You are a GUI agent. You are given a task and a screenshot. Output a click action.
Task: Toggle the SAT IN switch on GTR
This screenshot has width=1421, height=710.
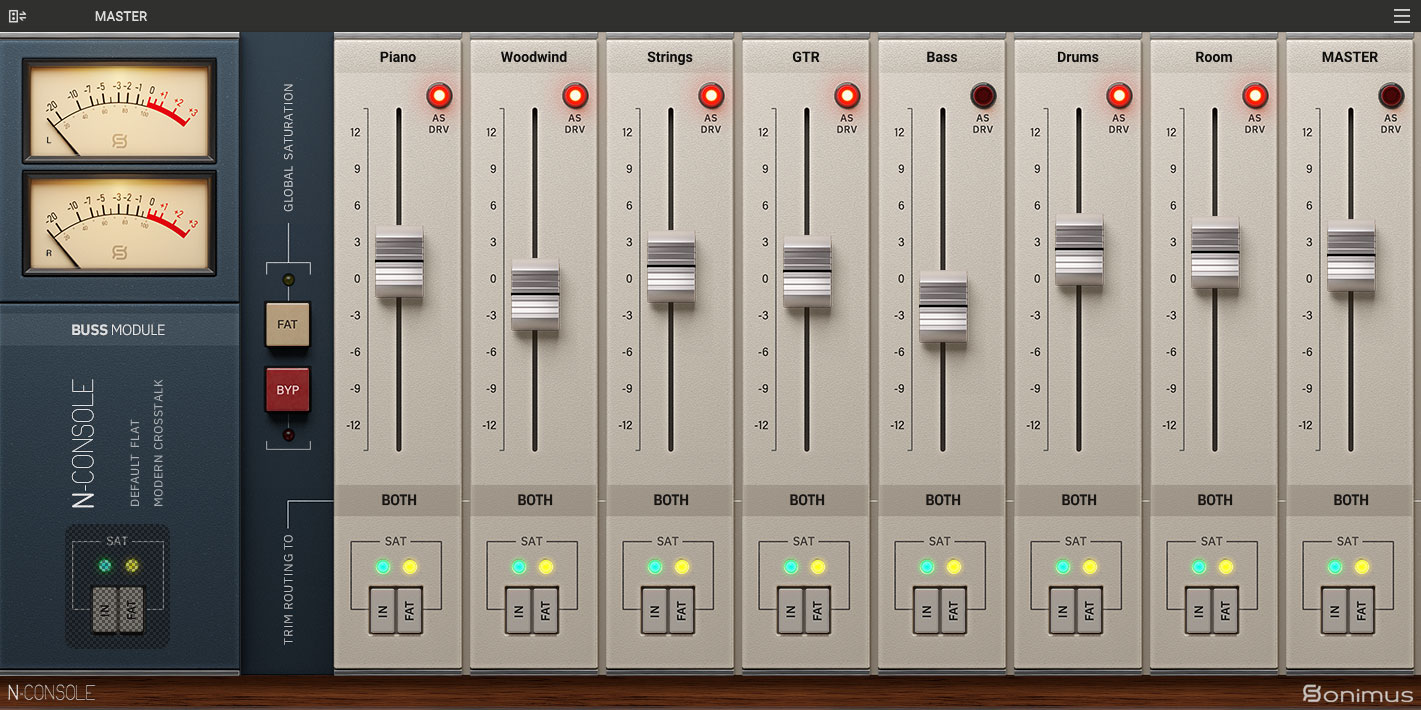792,610
